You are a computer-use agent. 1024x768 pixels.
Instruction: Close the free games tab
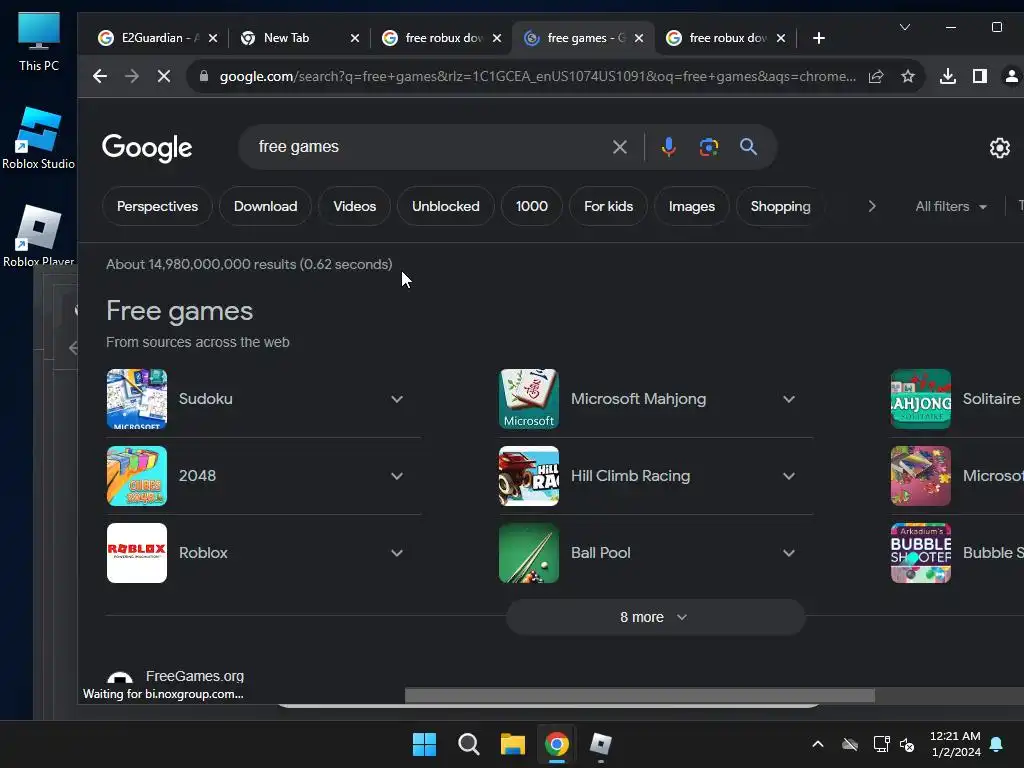pyautogui.click(x=639, y=38)
